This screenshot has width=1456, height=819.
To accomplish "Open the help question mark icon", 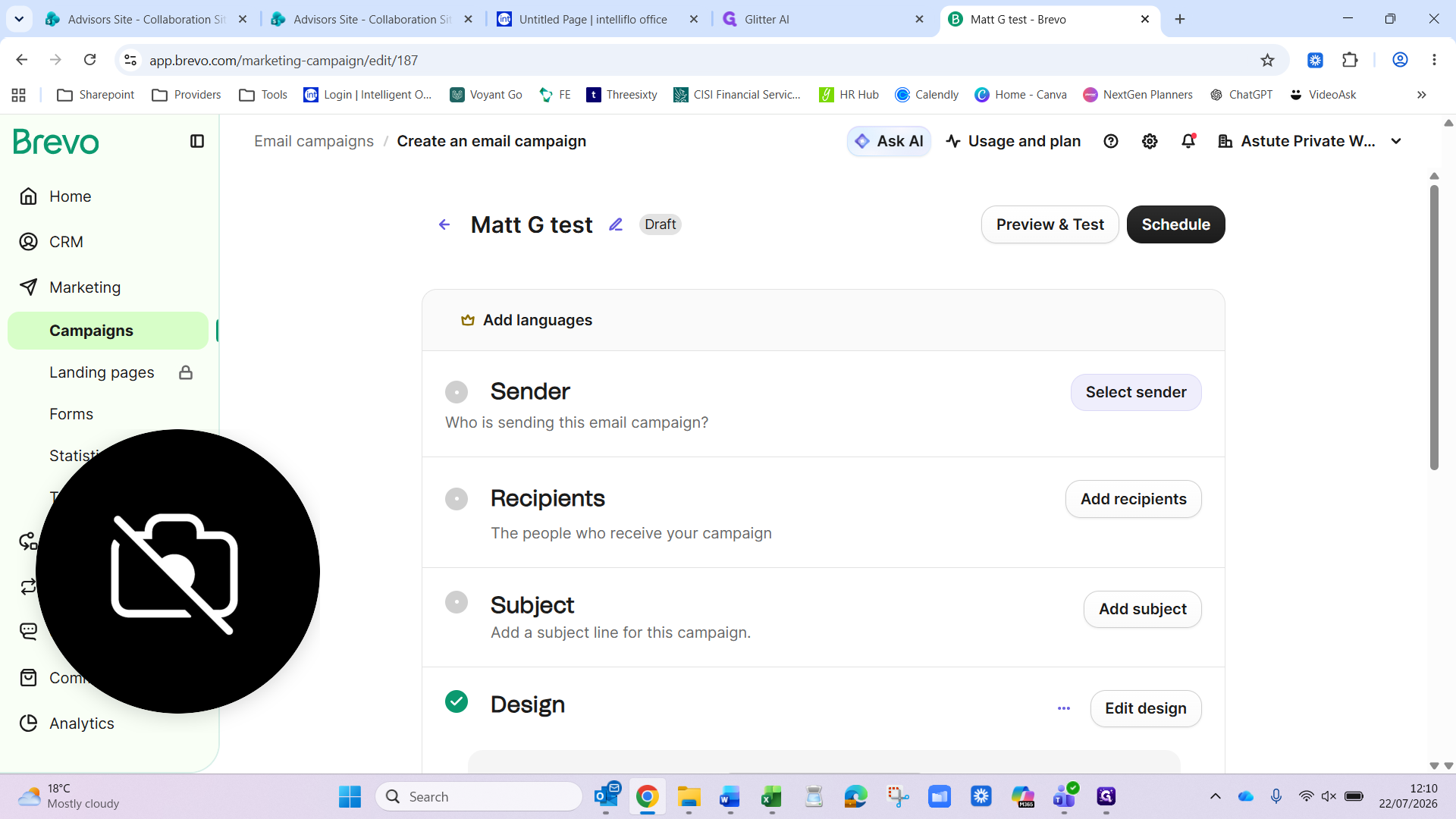I will 1111,141.
